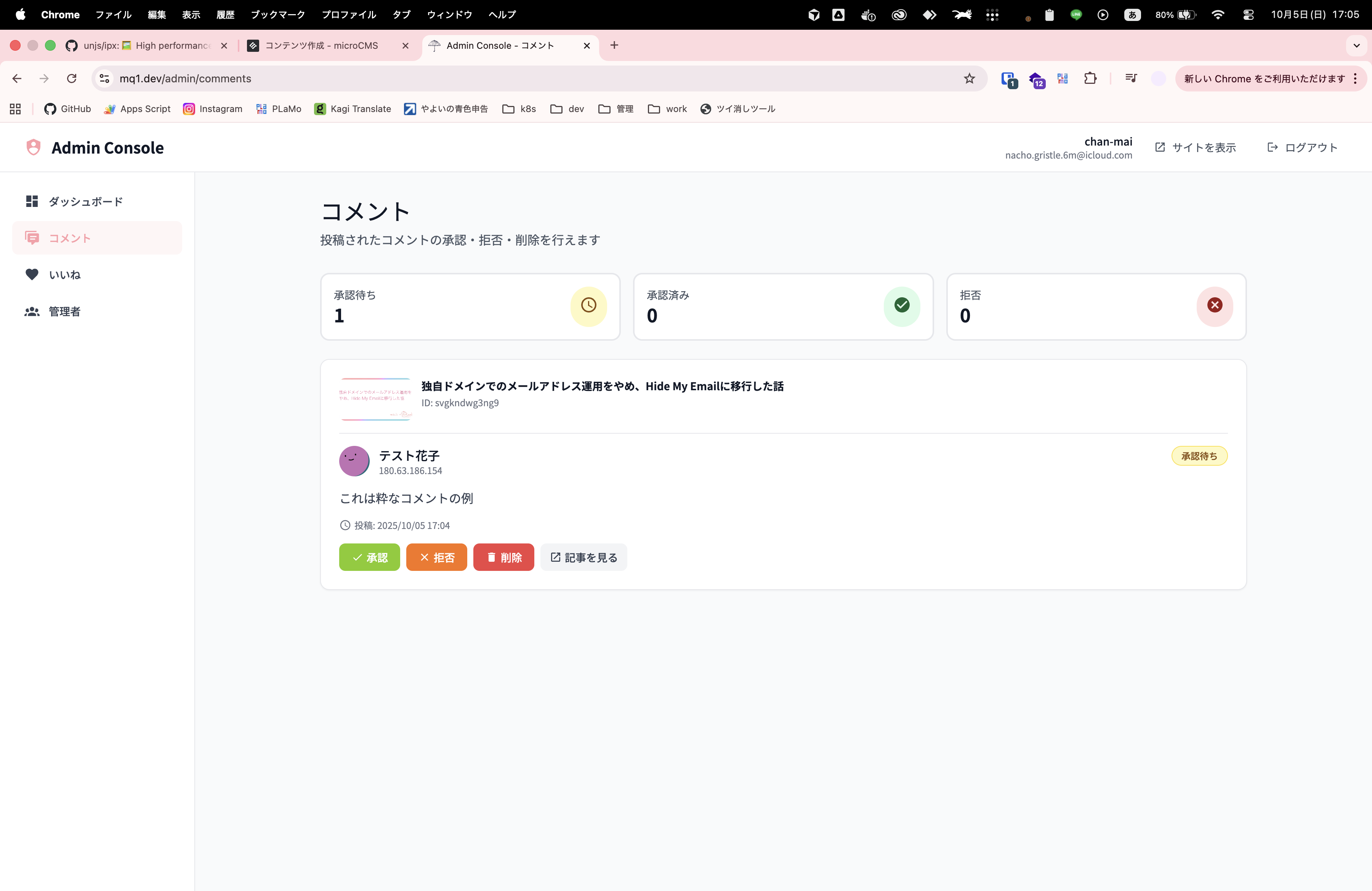This screenshot has width=1372, height=891.
Task: Delete the comment with 削除 button
Action: click(503, 557)
